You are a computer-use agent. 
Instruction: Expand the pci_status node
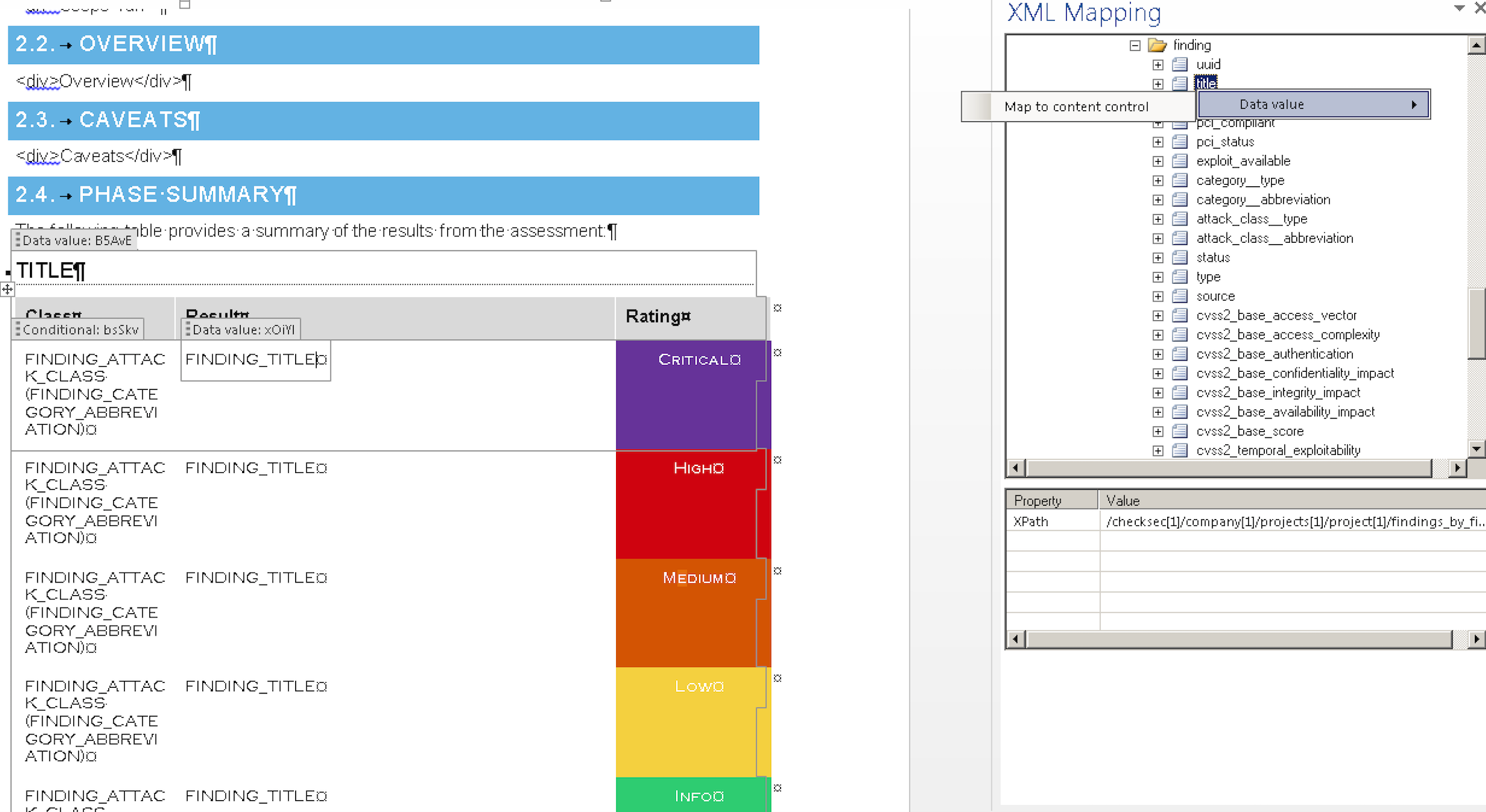point(1158,142)
